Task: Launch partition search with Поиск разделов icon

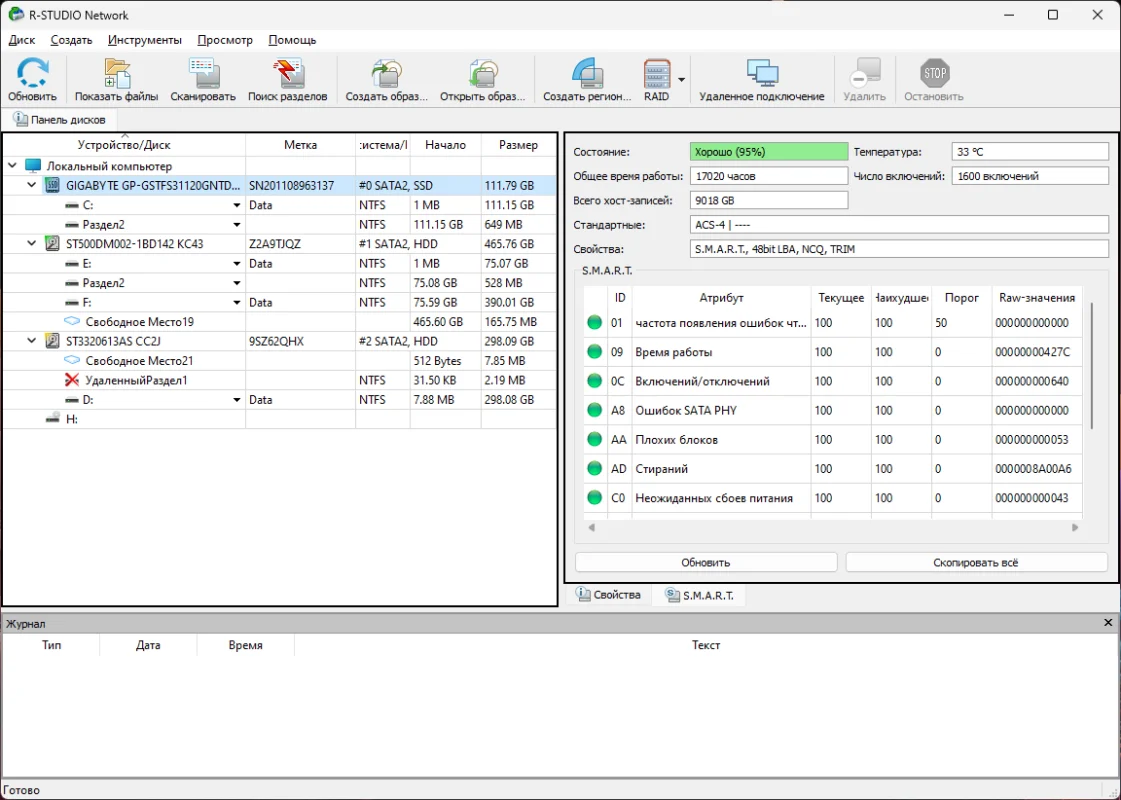Action: [288, 73]
